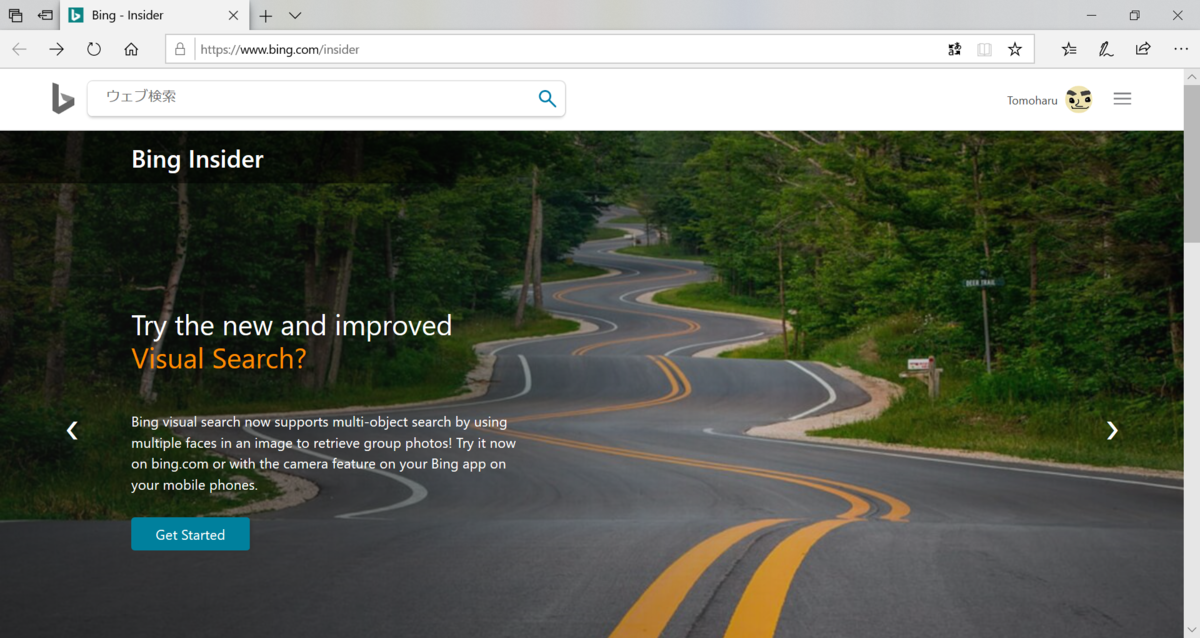Click the Get Started button
1200x638 pixels.
click(190, 534)
